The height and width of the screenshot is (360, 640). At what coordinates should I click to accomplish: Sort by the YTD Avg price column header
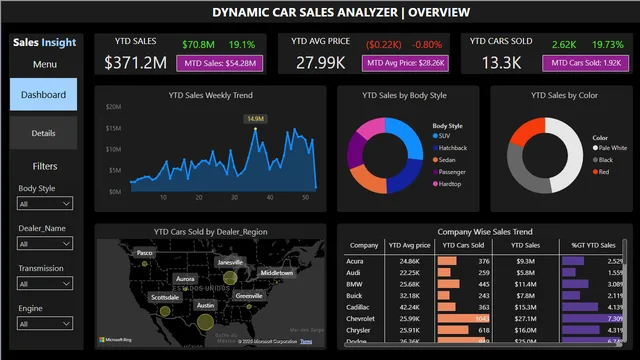pyautogui.click(x=409, y=245)
